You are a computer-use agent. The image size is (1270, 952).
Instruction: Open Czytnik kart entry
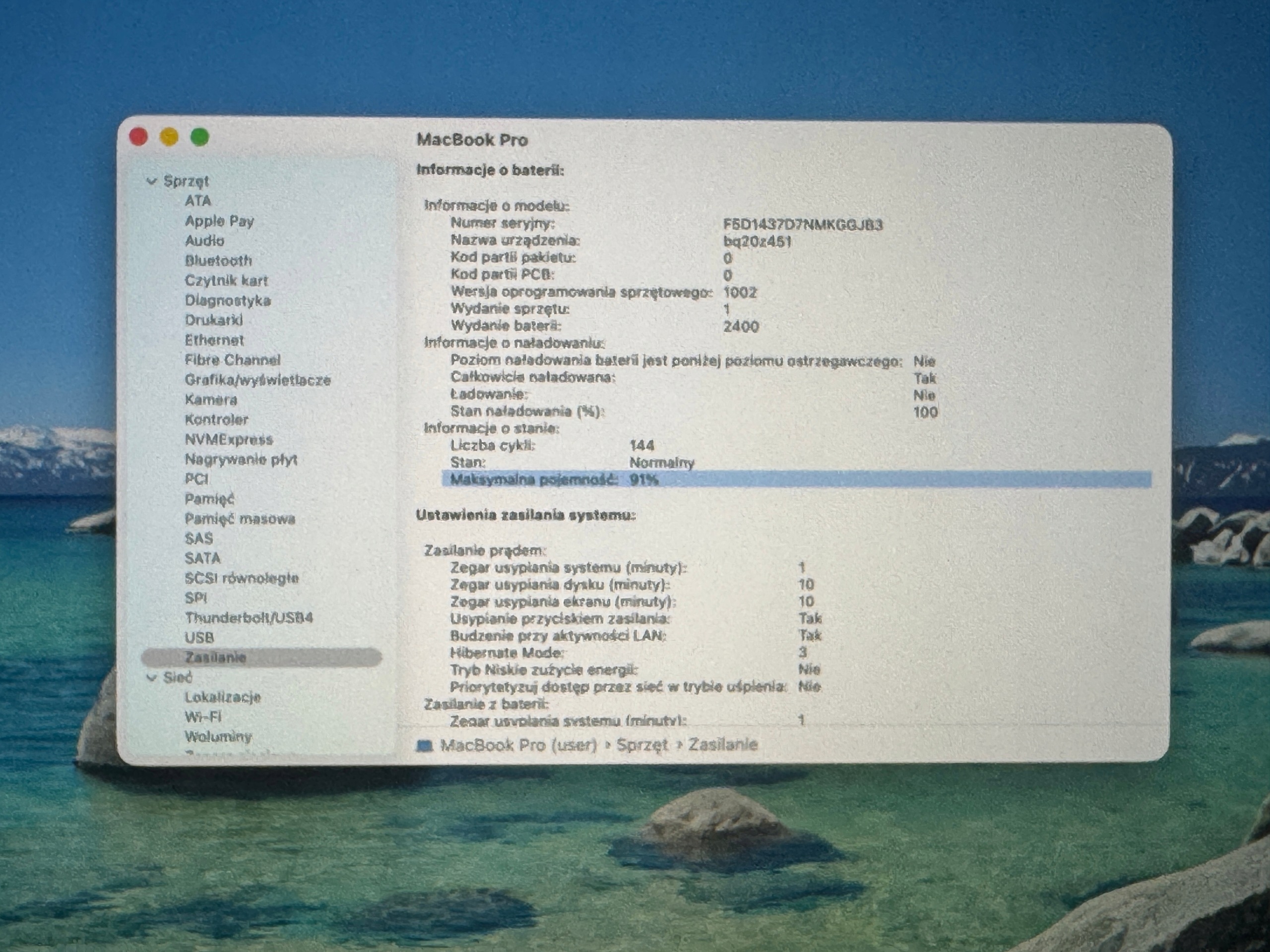click(x=226, y=281)
